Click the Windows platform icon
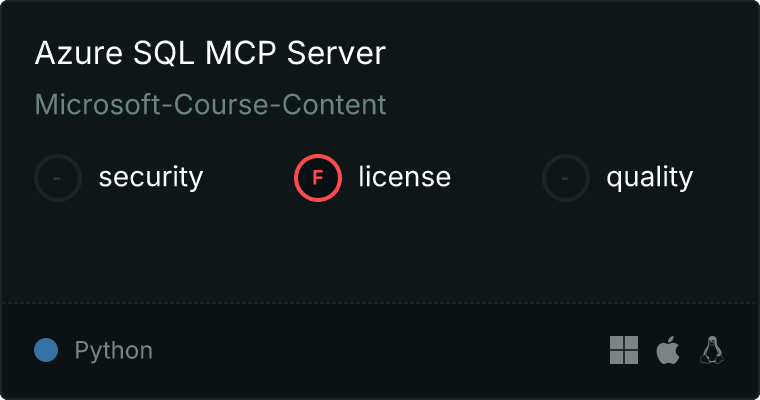This screenshot has width=760, height=400. pos(624,350)
